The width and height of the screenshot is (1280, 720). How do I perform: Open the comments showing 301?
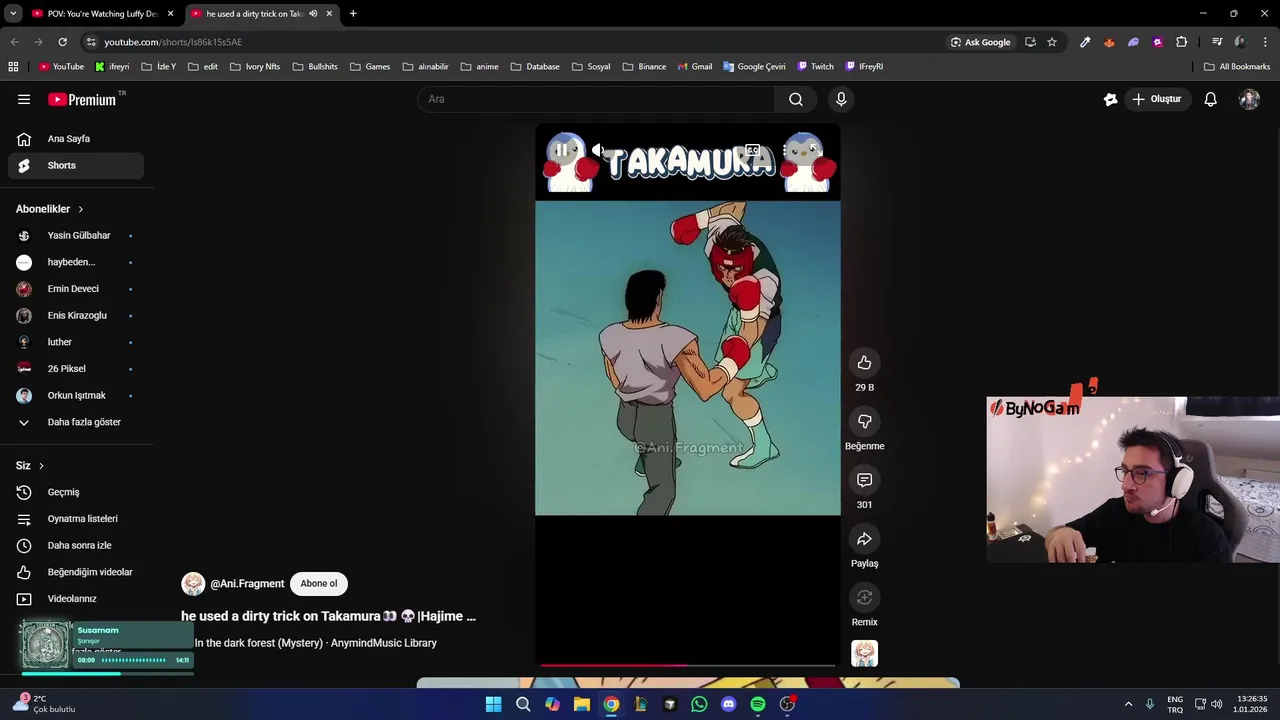click(864, 480)
